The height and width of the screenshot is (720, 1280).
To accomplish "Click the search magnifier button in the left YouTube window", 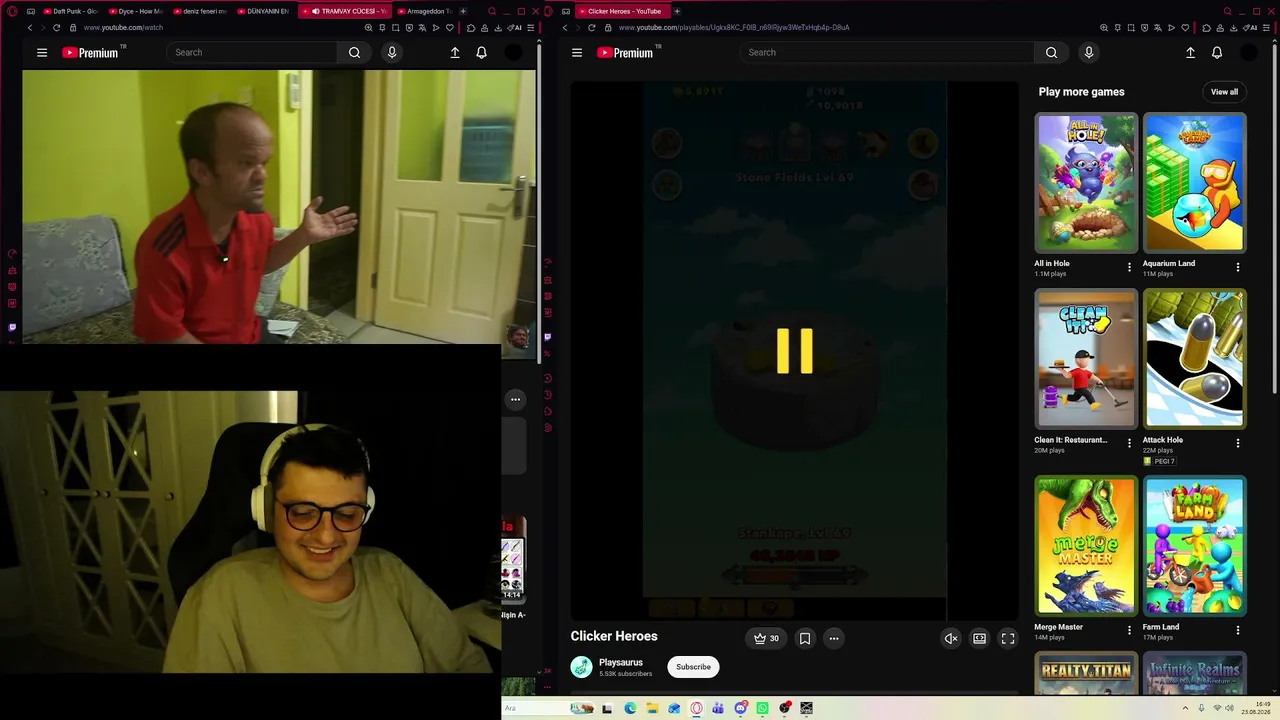I will tap(354, 52).
